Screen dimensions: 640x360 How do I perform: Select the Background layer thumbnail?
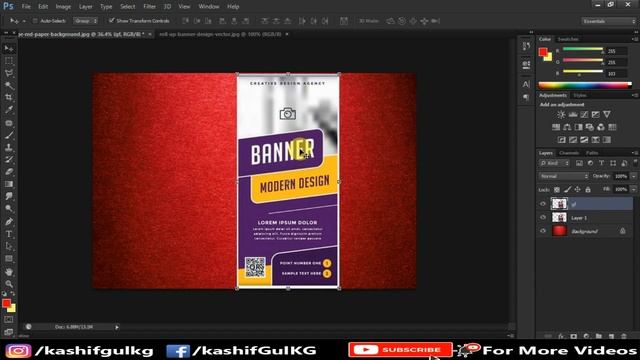(x=559, y=231)
